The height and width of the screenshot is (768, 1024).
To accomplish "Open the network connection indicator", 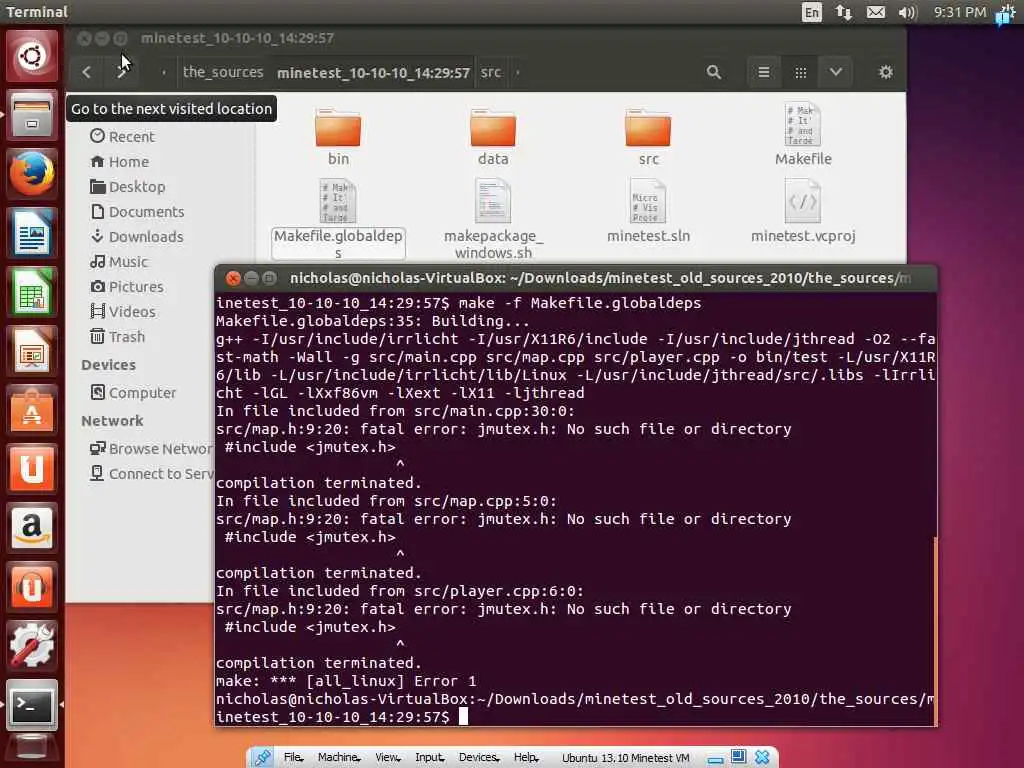I will click(844, 12).
